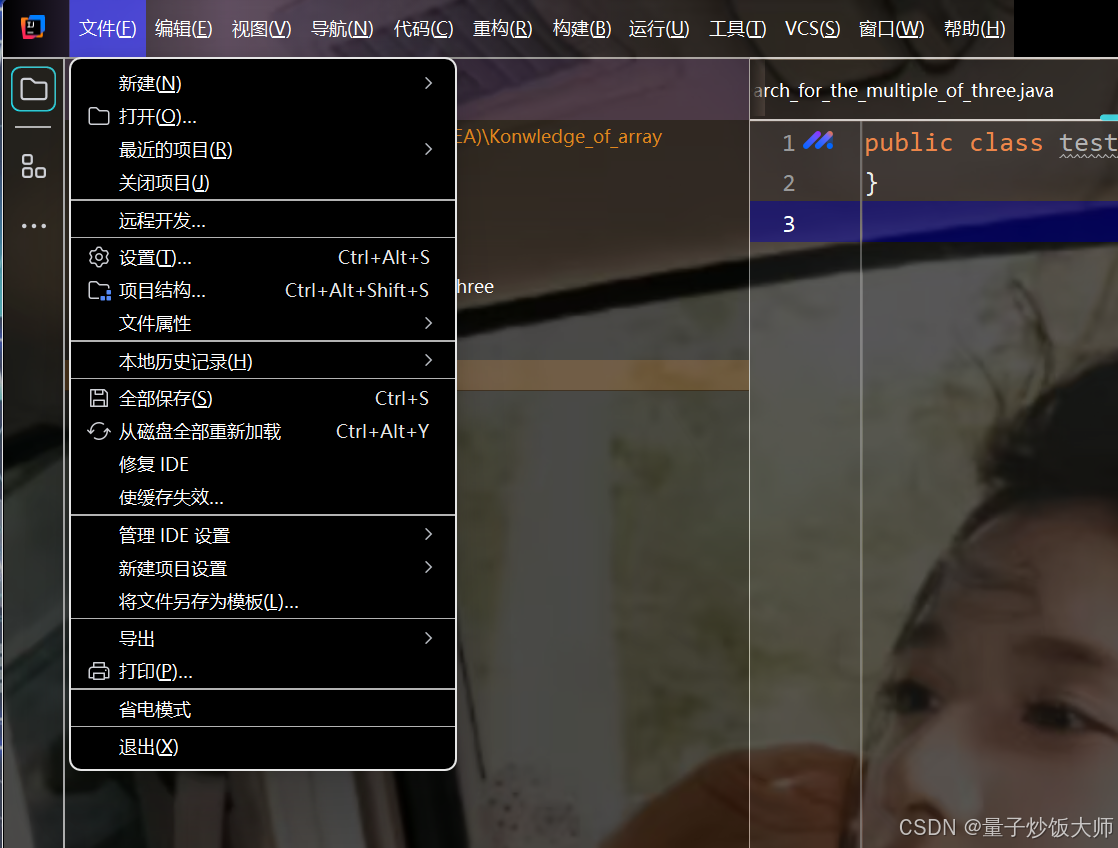Open the 帮助(H) menu
This screenshot has width=1118, height=848.
tap(975, 29)
